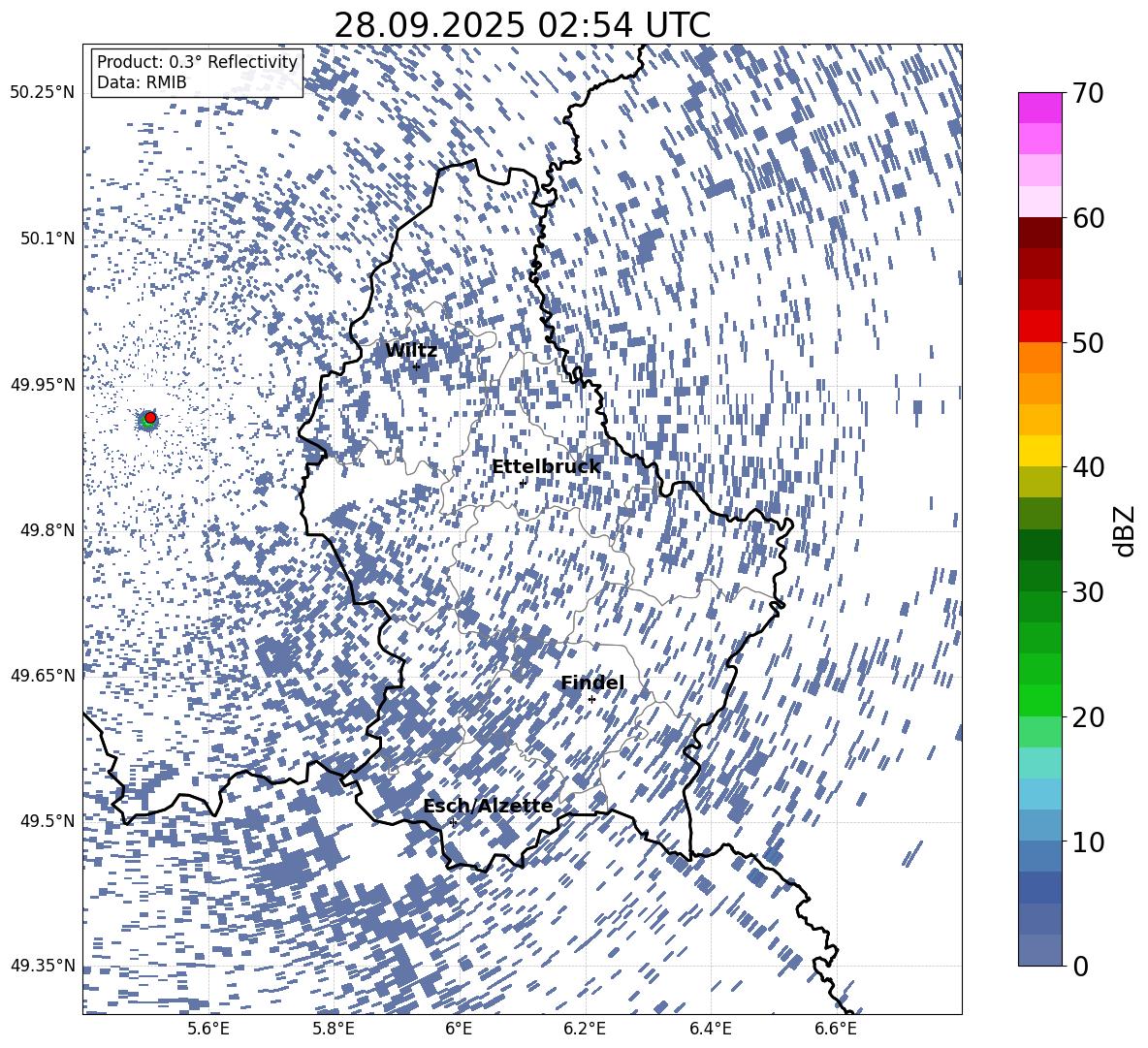This screenshot has width=1148, height=1048.
Task: Click the 0 tick label on colorbar
Action: click(1080, 966)
